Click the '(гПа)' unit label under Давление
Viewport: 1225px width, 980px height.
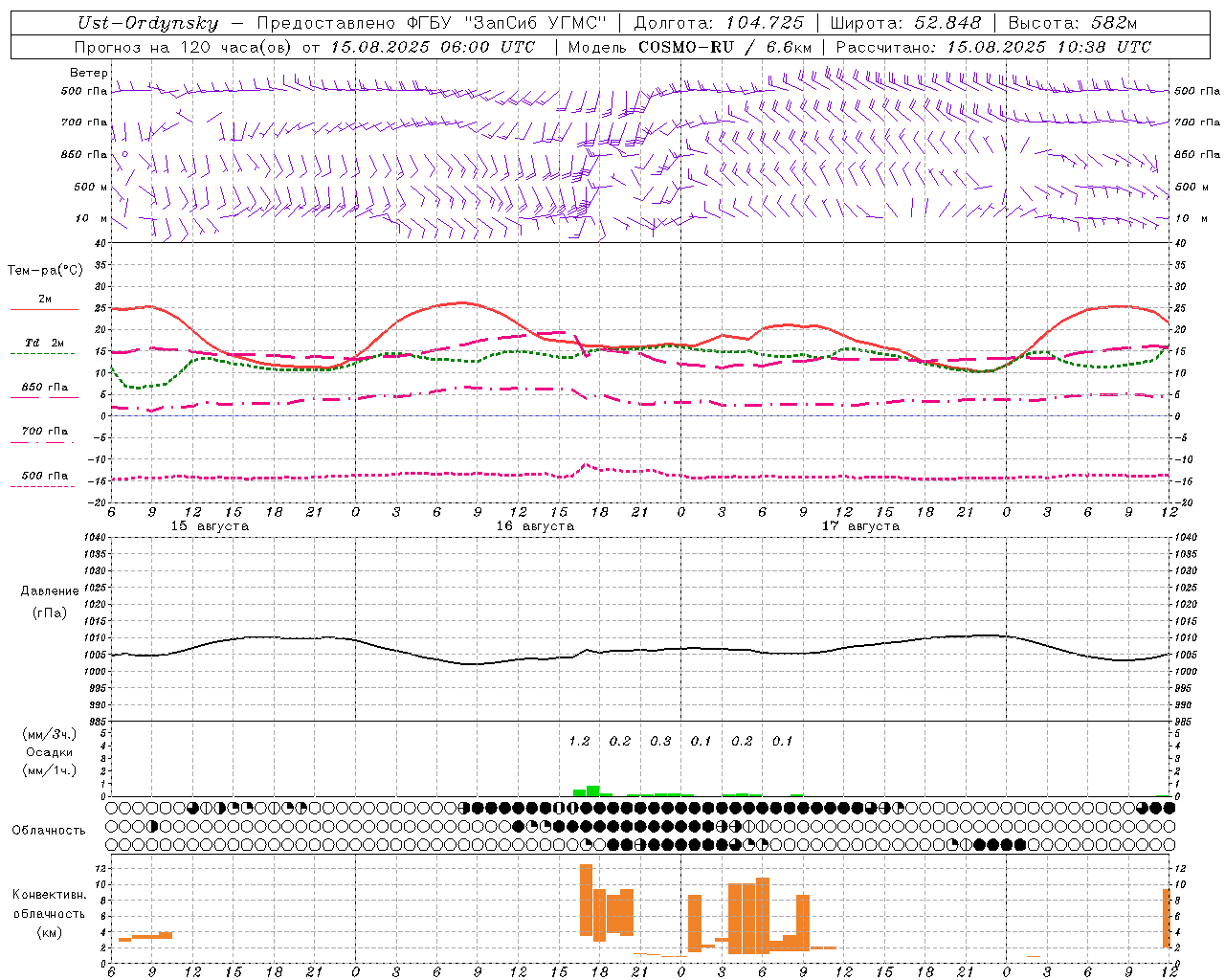tap(50, 613)
